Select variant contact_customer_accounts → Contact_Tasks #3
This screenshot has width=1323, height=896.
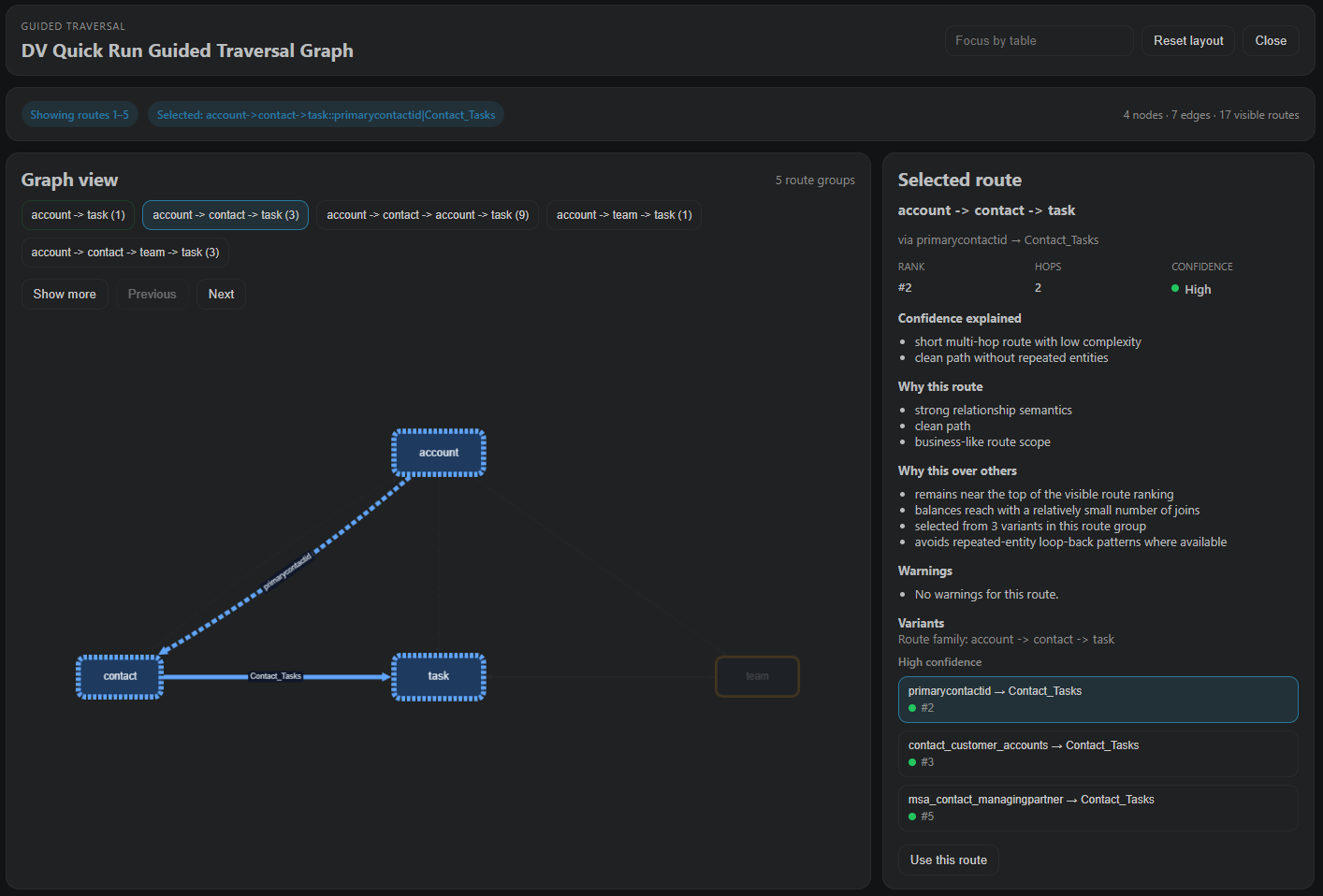[x=1098, y=754]
